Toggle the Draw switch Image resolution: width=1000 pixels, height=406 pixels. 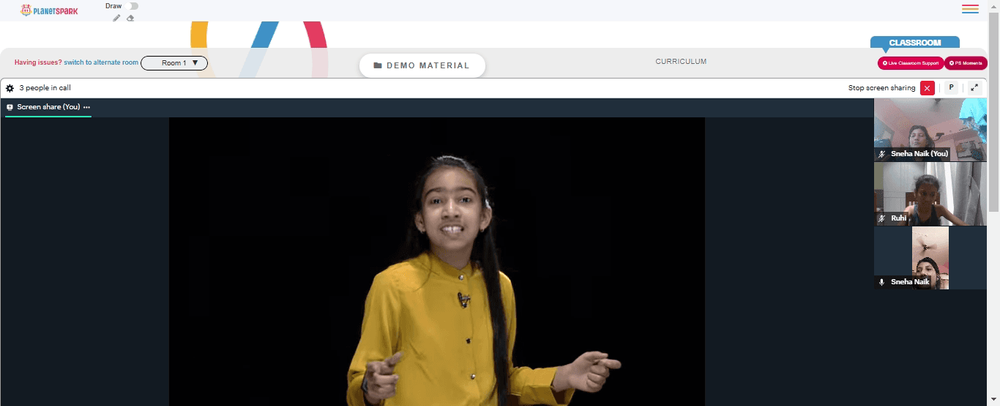[132, 6]
